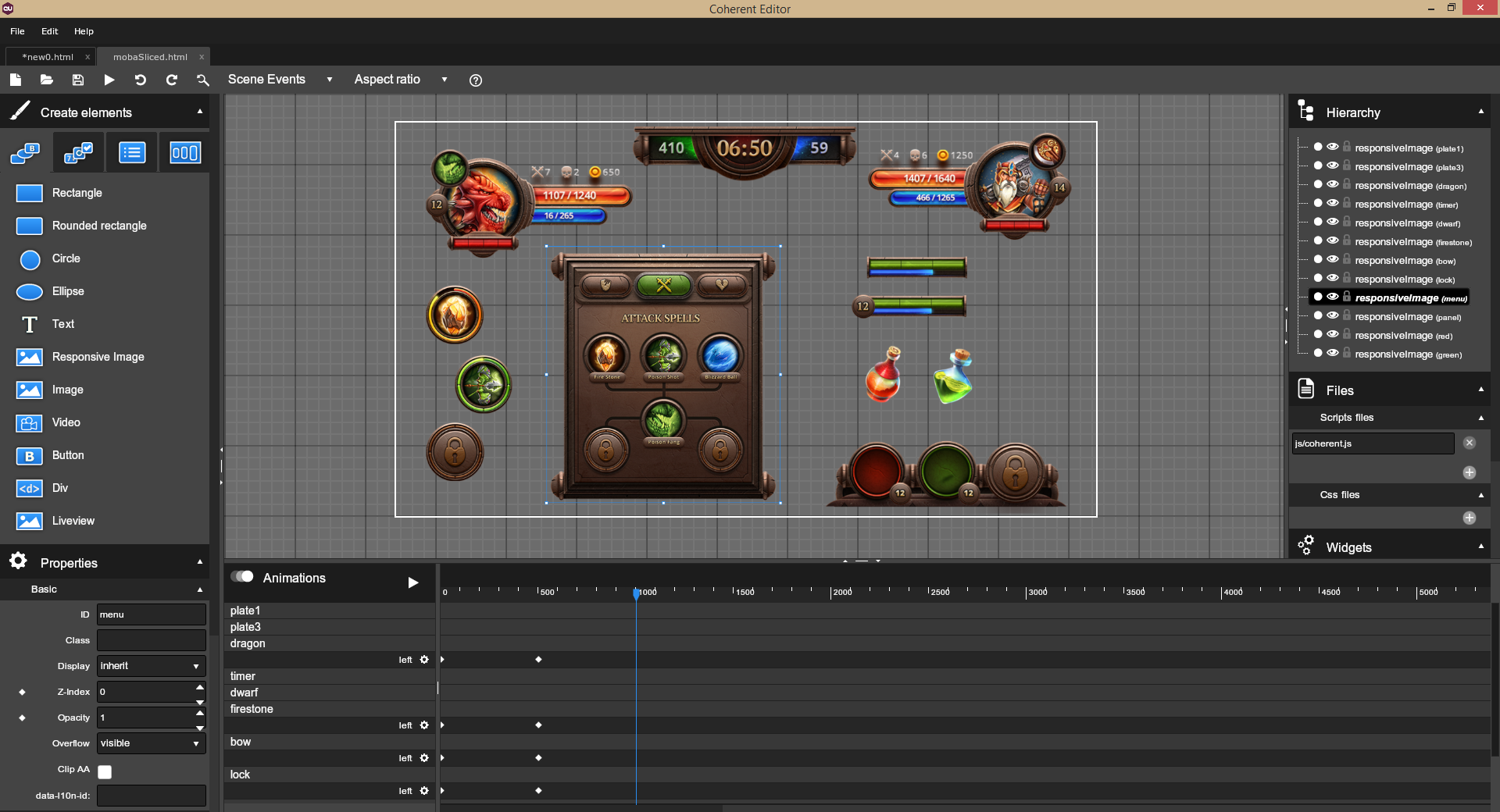Image resolution: width=1500 pixels, height=812 pixels.
Task: Enable the Clip AA checkbox
Action: coord(105,771)
